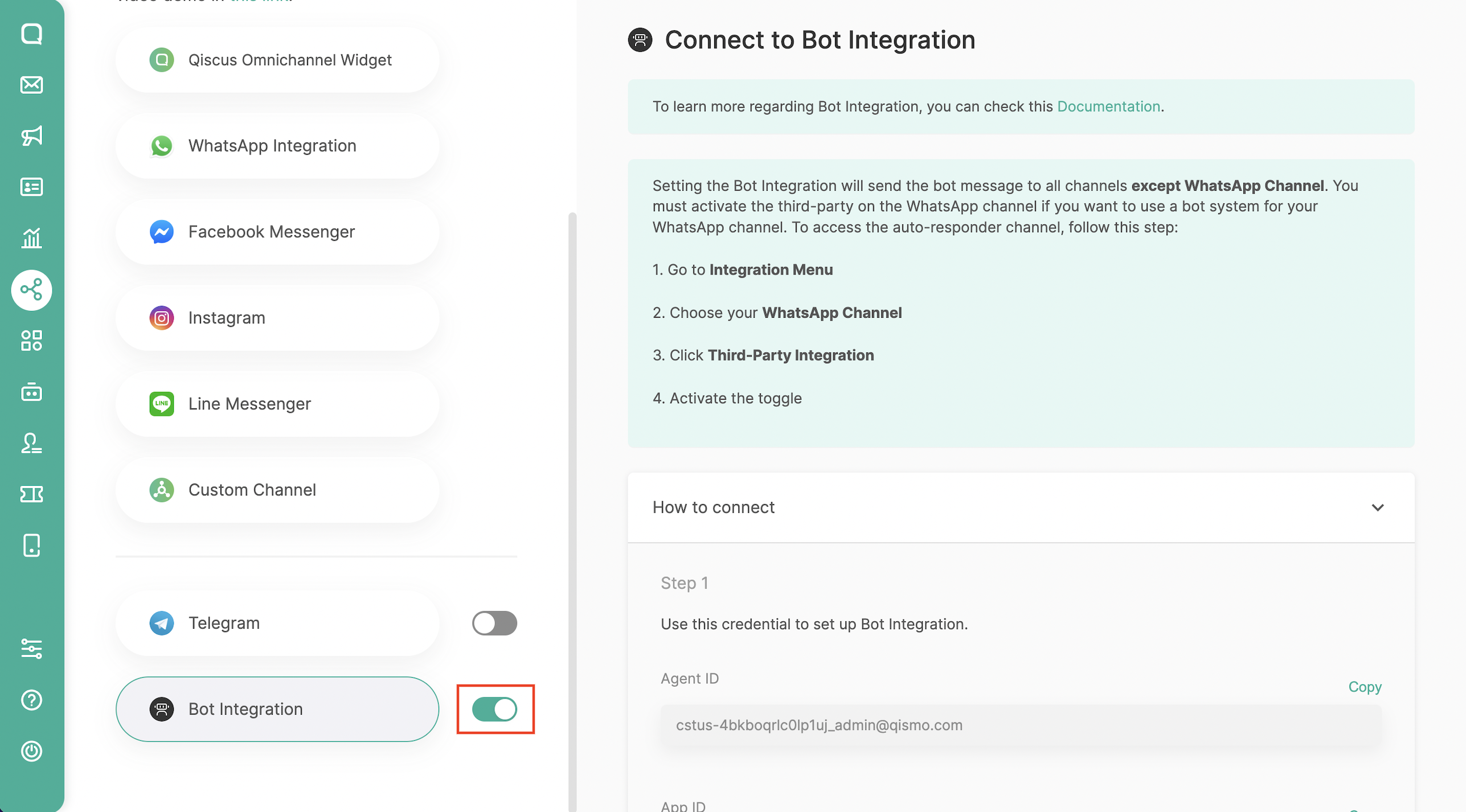
Task: Copy the Agent ID value
Action: click(1364, 687)
